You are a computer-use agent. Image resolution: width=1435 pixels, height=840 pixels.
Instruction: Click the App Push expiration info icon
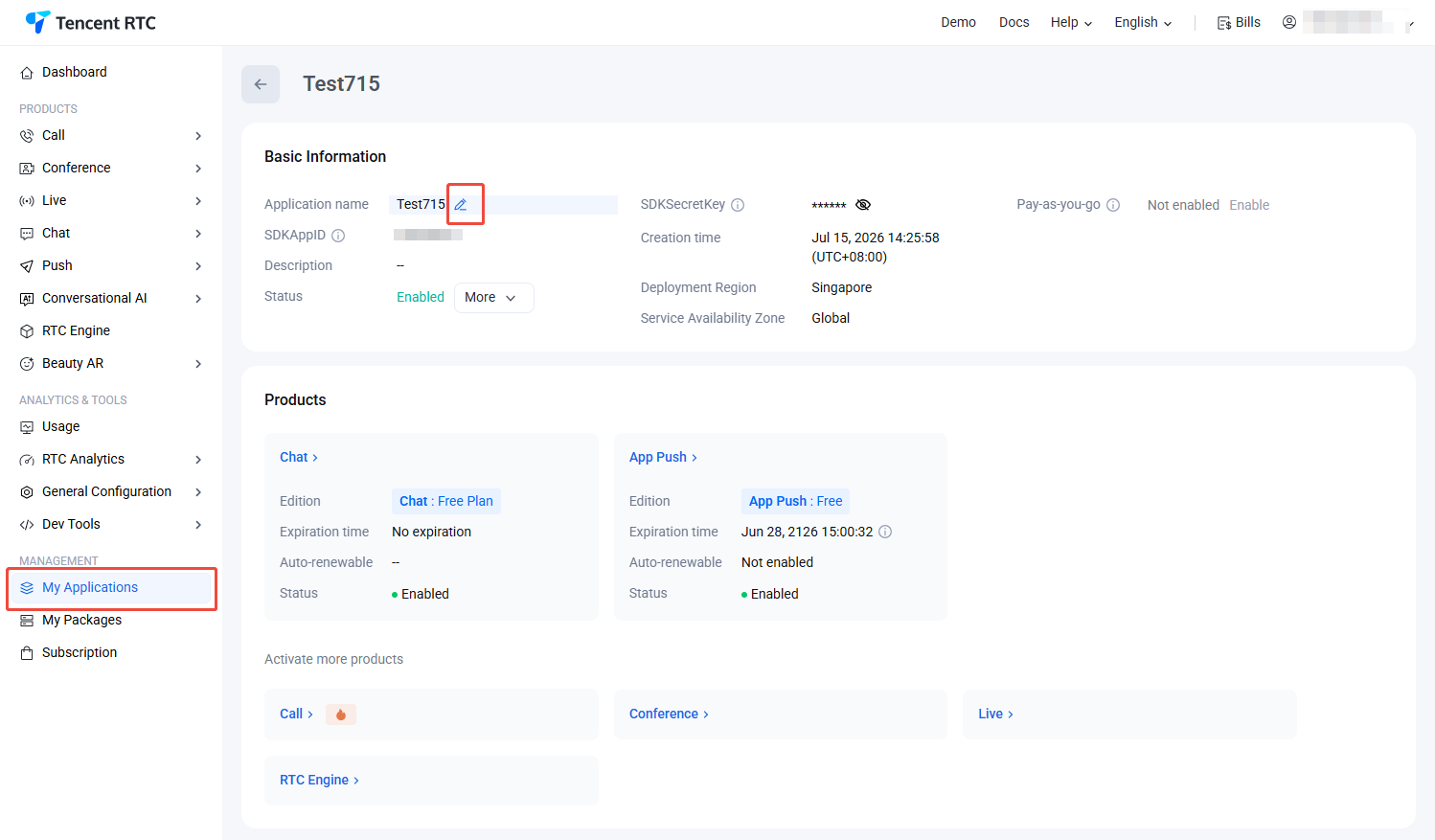[885, 532]
